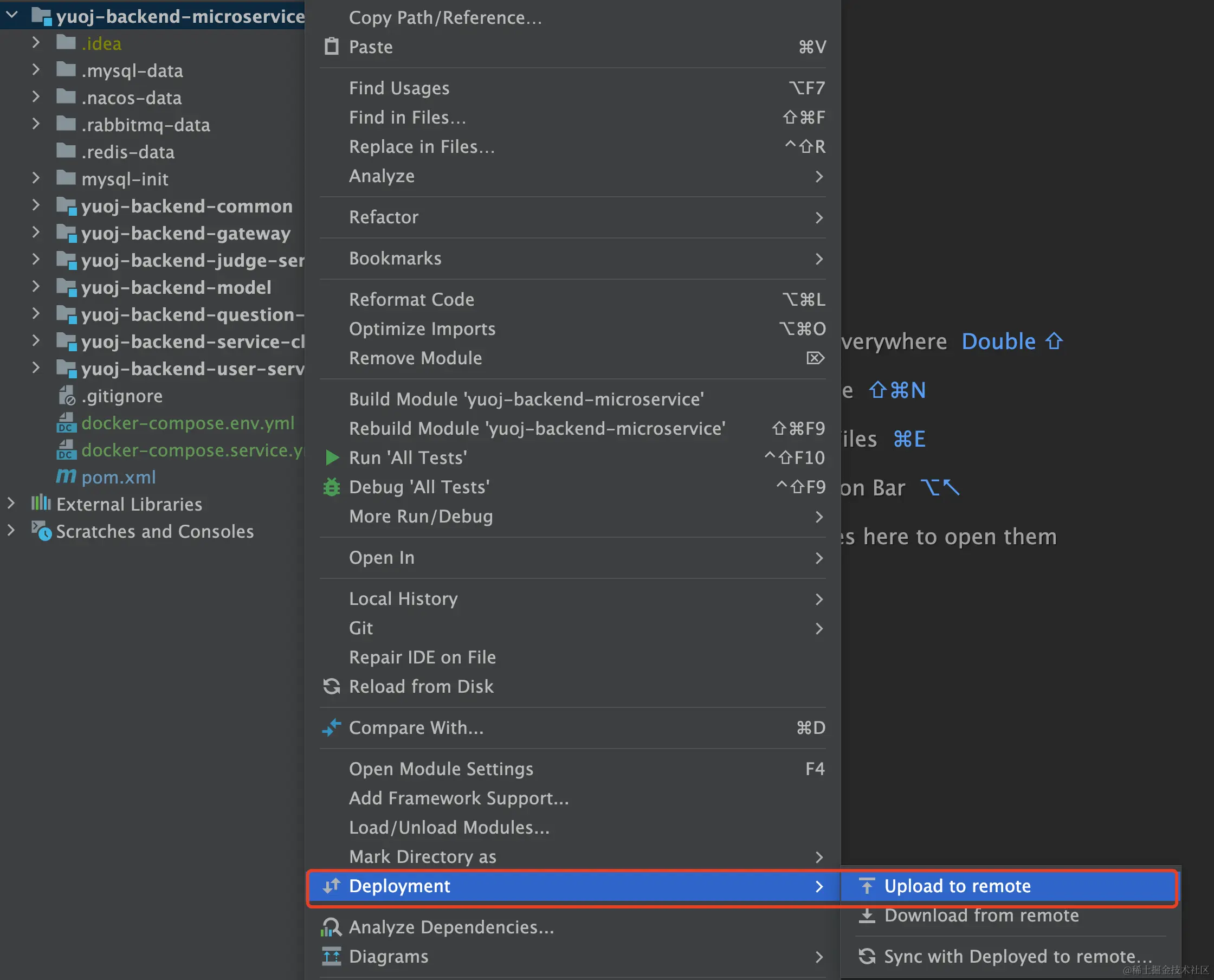
Task: Expand the .mysql-data folder
Action: pyautogui.click(x=36, y=70)
